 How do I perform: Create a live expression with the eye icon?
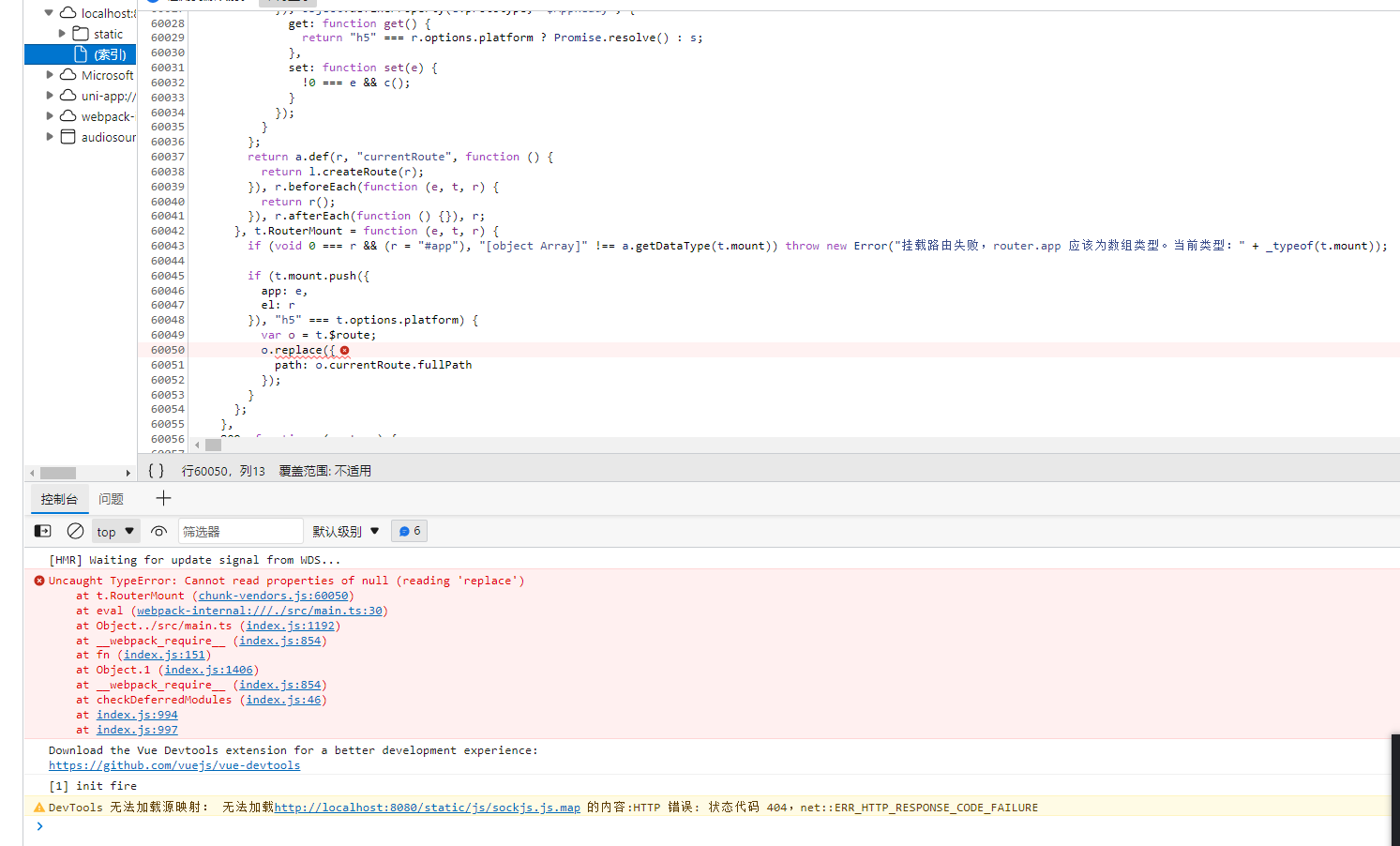pyautogui.click(x=158, y=530)
